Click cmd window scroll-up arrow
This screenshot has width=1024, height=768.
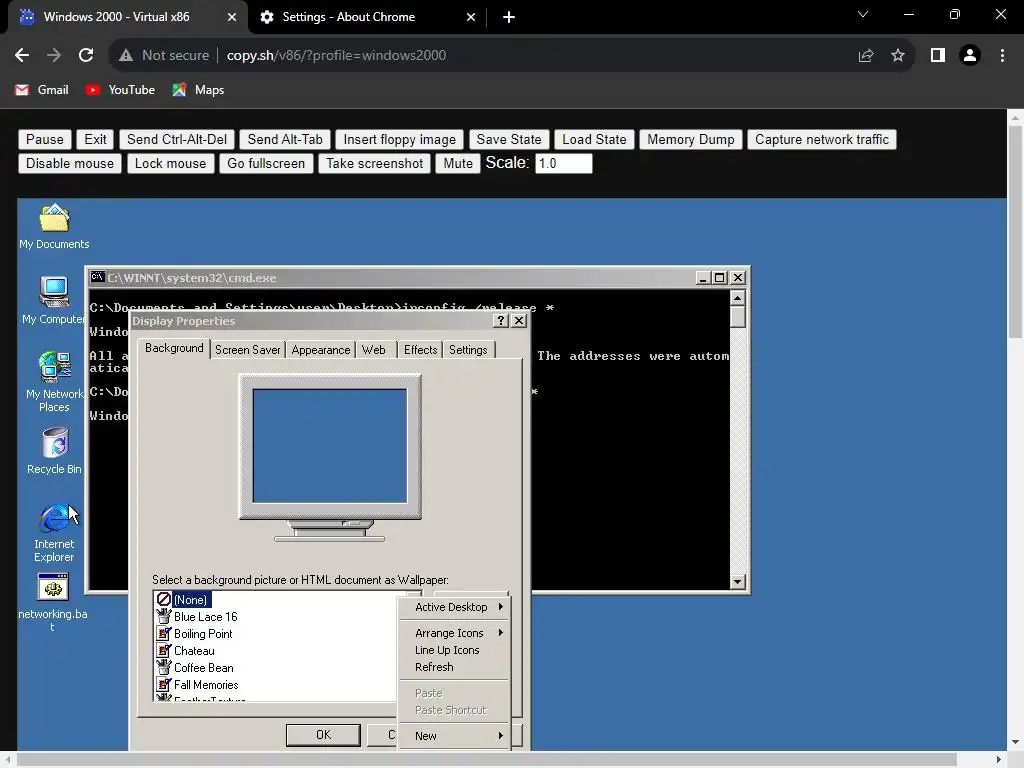click(x=737, y=298)
